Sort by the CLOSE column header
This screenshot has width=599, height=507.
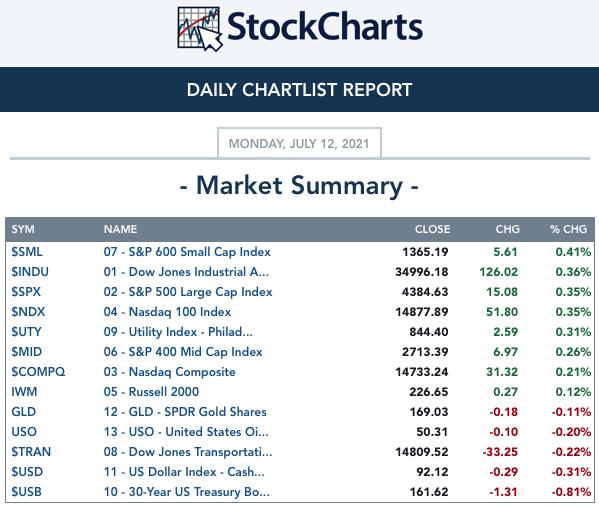[x=432, y=229]
